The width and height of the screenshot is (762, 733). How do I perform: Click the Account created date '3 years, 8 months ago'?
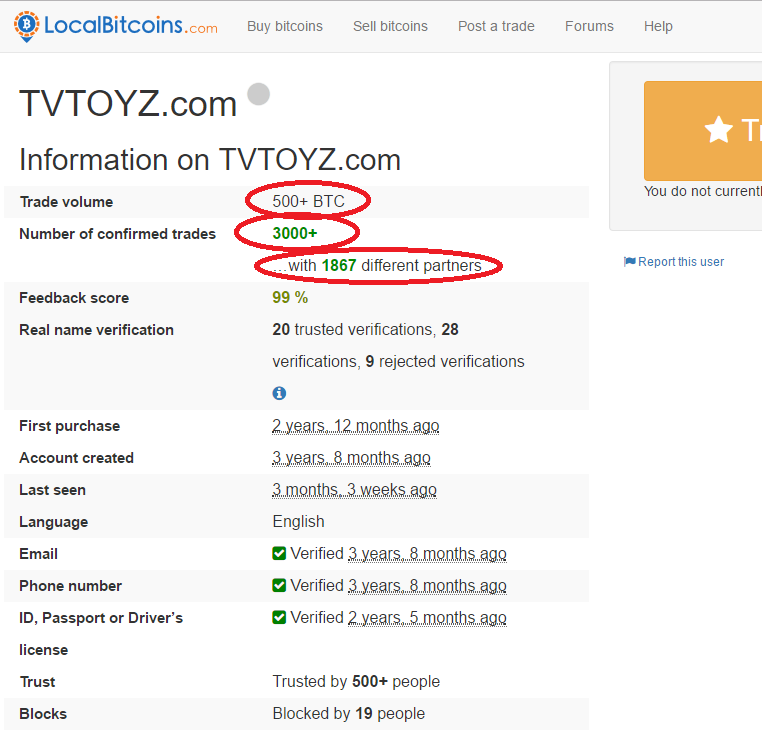click(351, 458)
